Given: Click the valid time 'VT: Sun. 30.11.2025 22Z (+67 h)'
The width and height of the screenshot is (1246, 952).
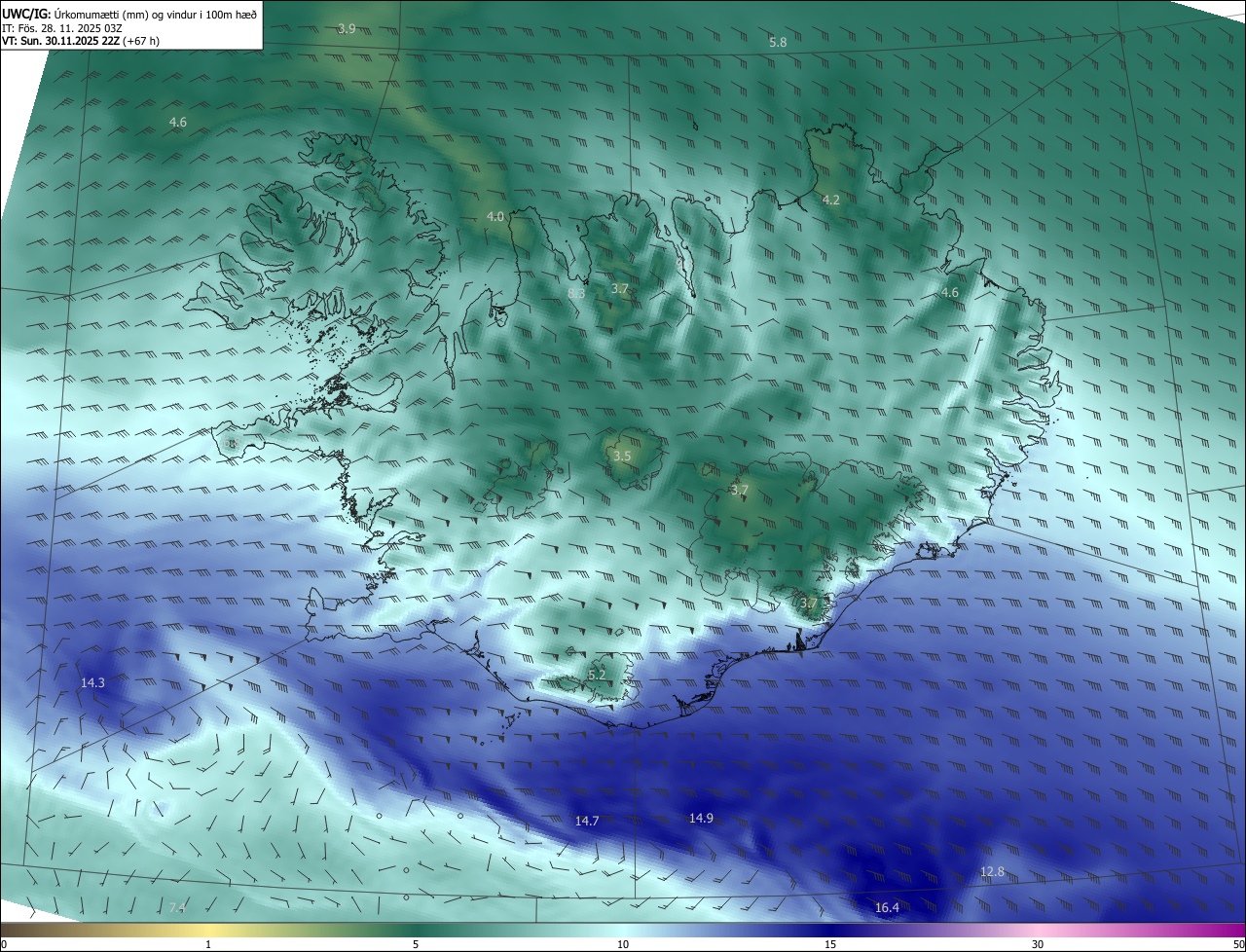Looking at the screenshot, I should [81, 42].
